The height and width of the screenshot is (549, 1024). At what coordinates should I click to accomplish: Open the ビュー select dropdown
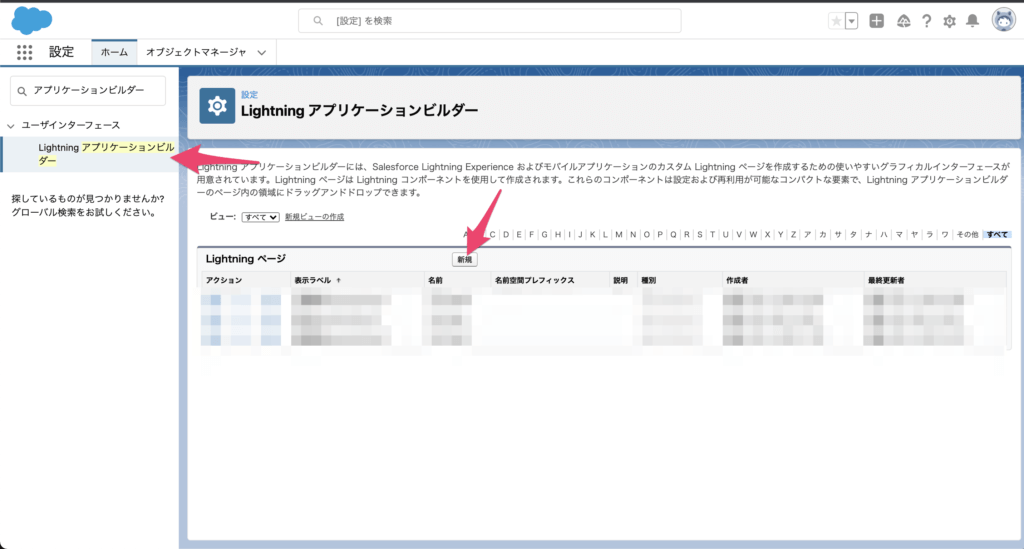pos(261,217)
